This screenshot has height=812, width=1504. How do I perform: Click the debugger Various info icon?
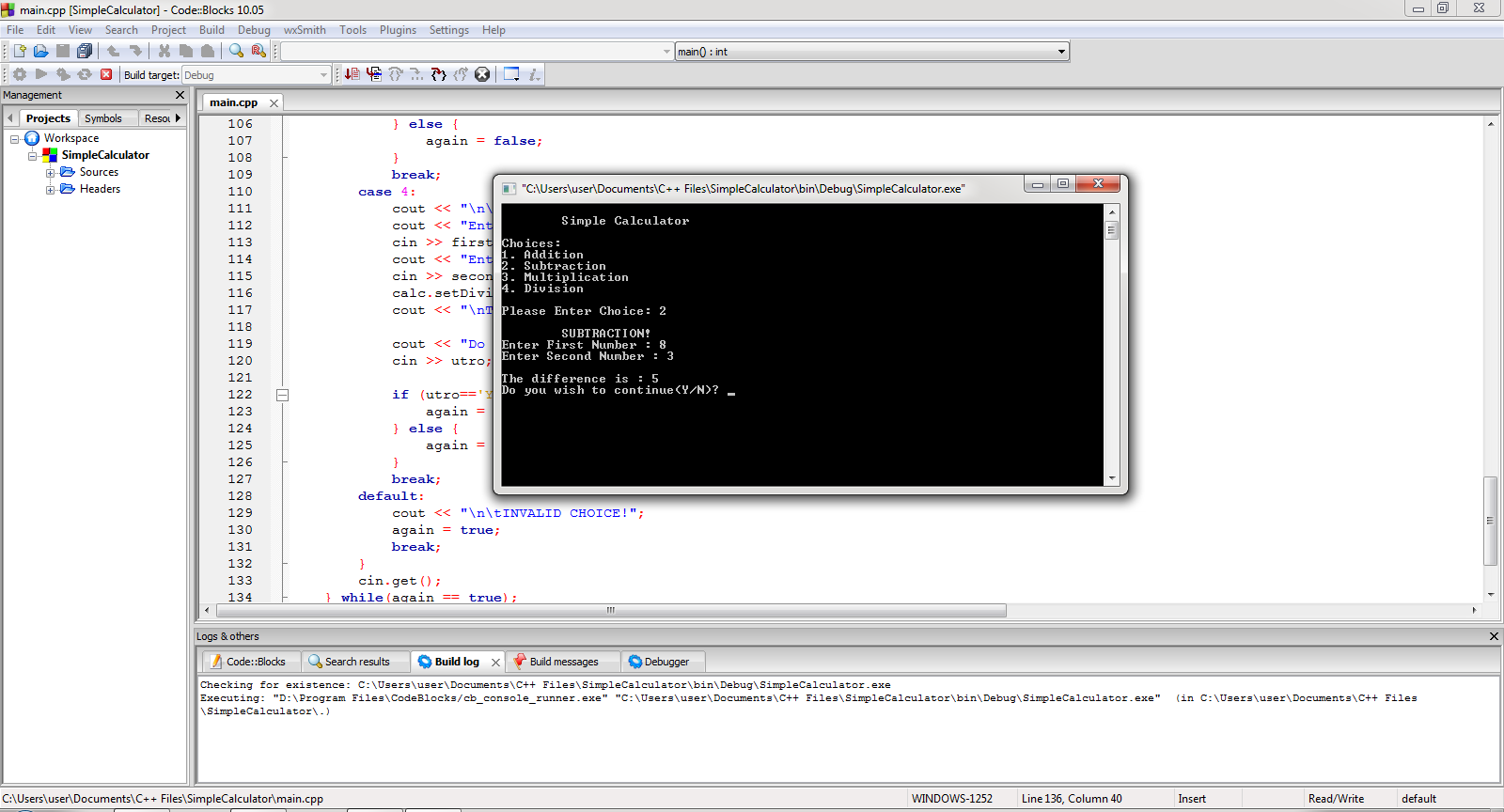coord(534,74)
